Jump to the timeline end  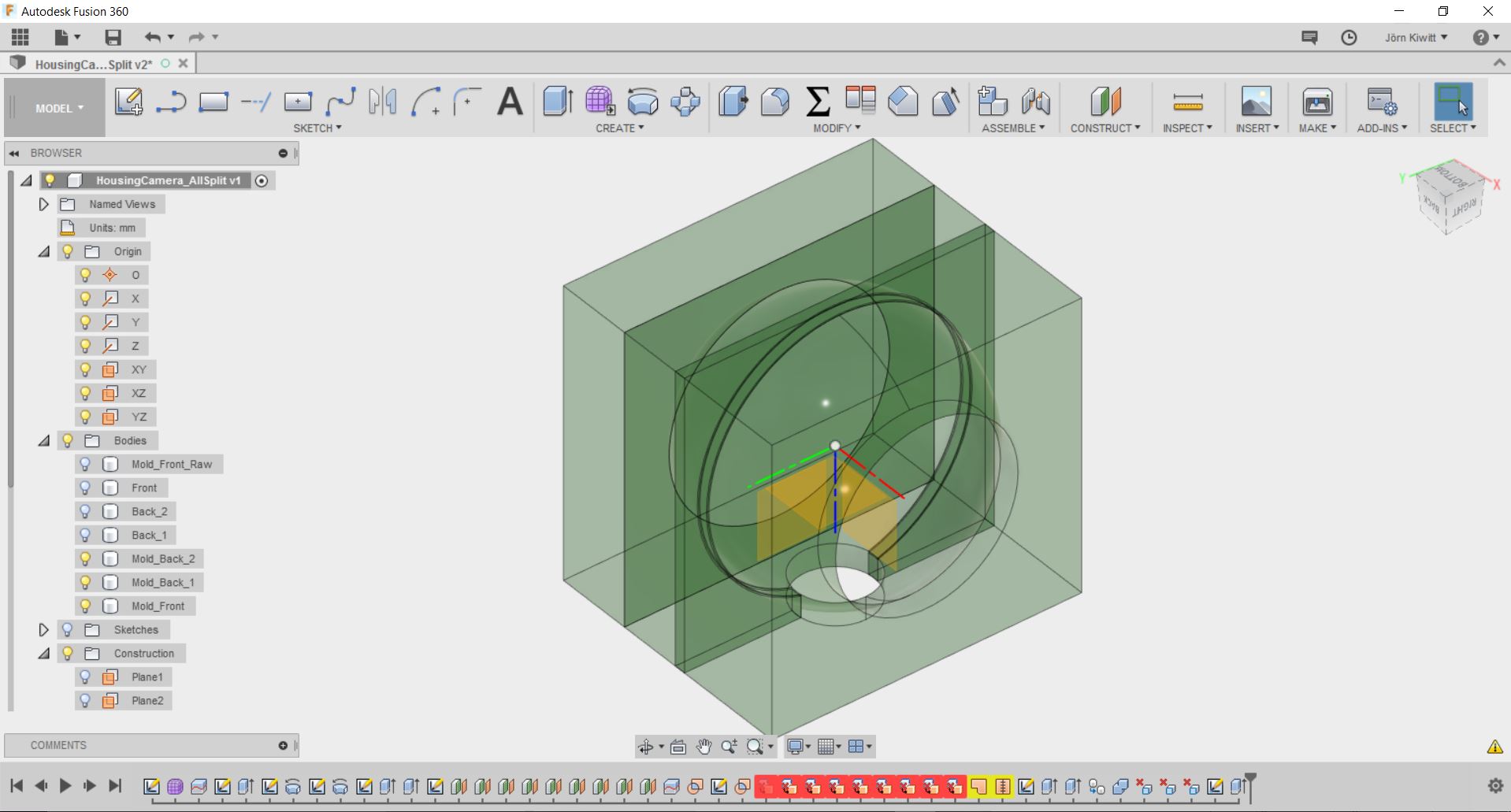point(115,785)
